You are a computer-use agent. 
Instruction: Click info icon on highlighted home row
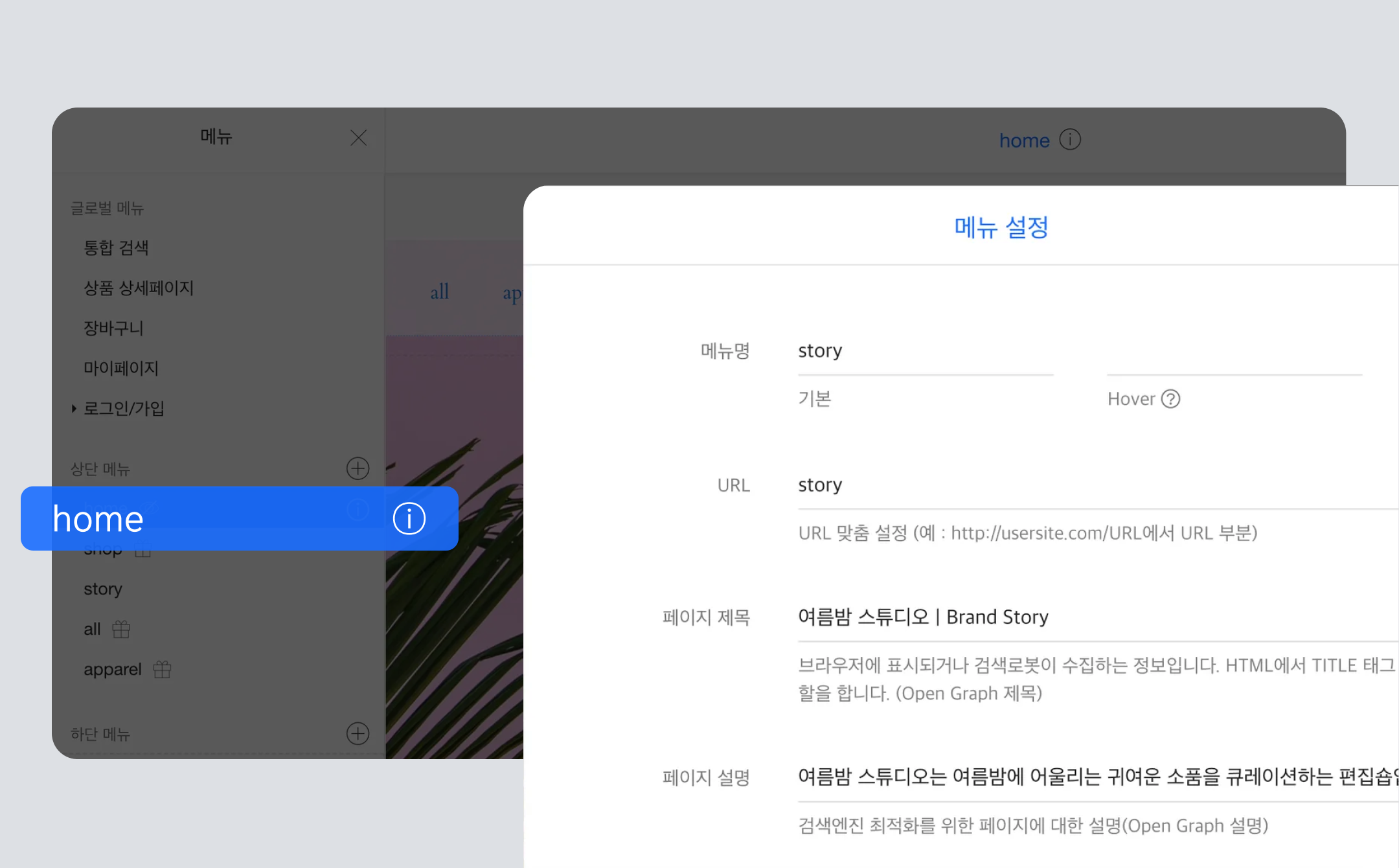(x=409, y=518)
